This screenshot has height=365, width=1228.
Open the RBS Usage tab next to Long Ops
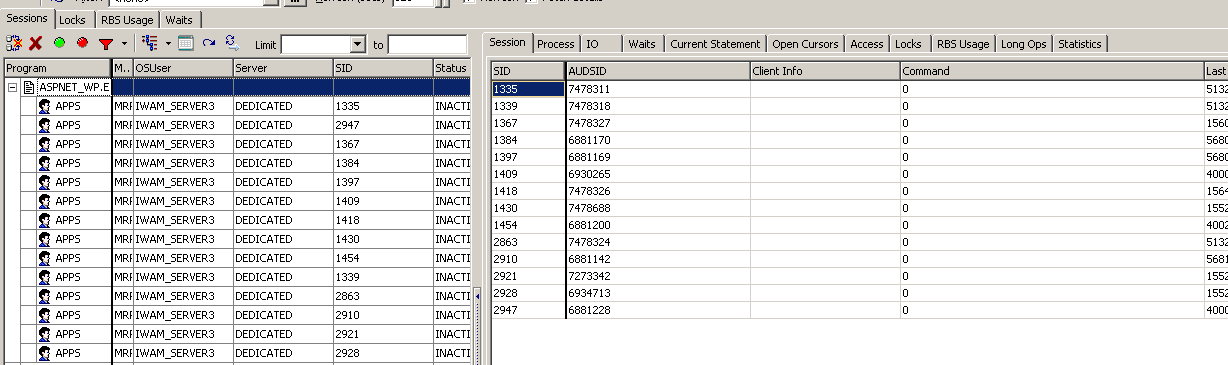pyautogui.click(x=963, y=44)
